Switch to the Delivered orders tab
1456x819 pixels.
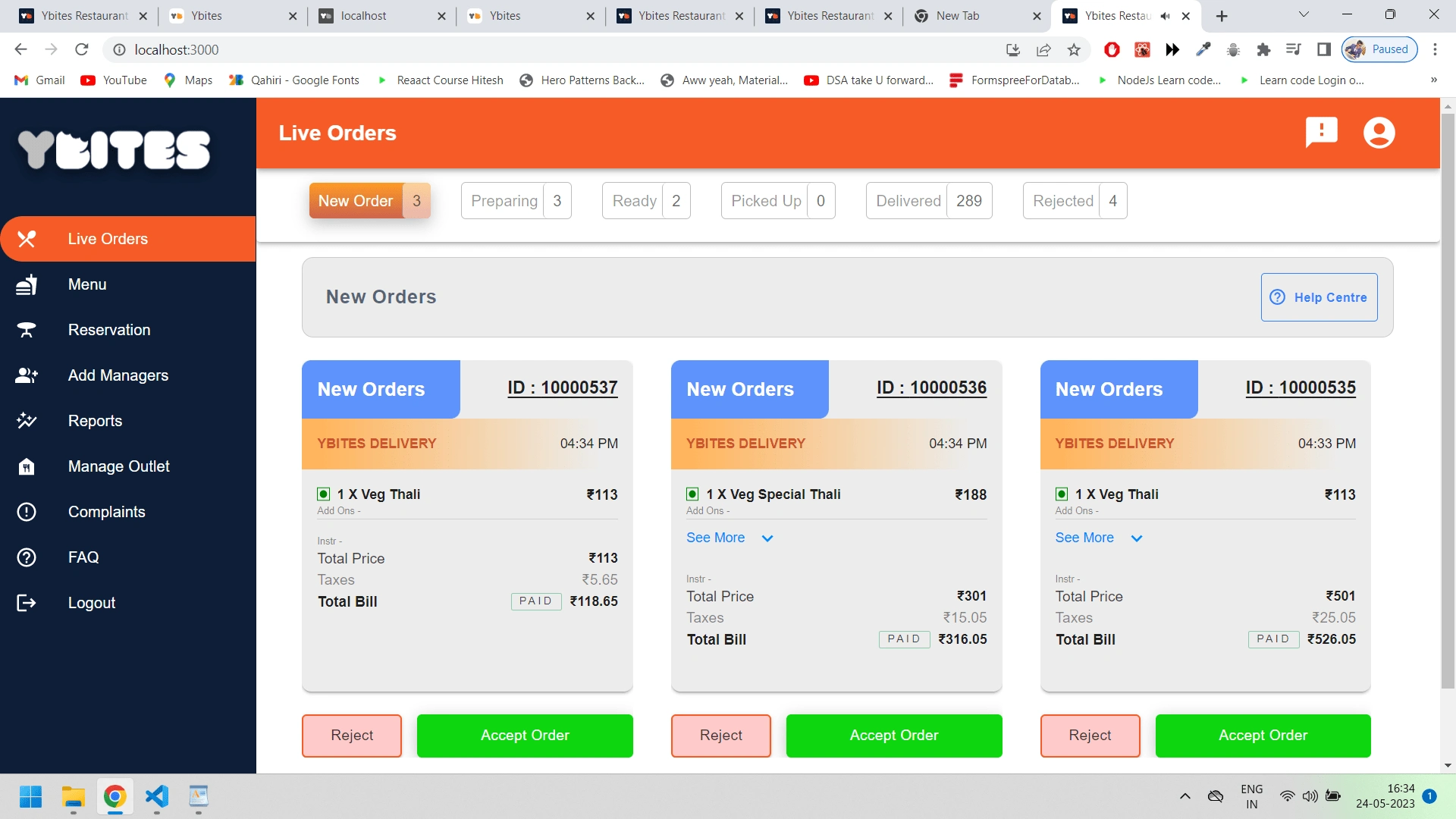(x=928, y=201)
